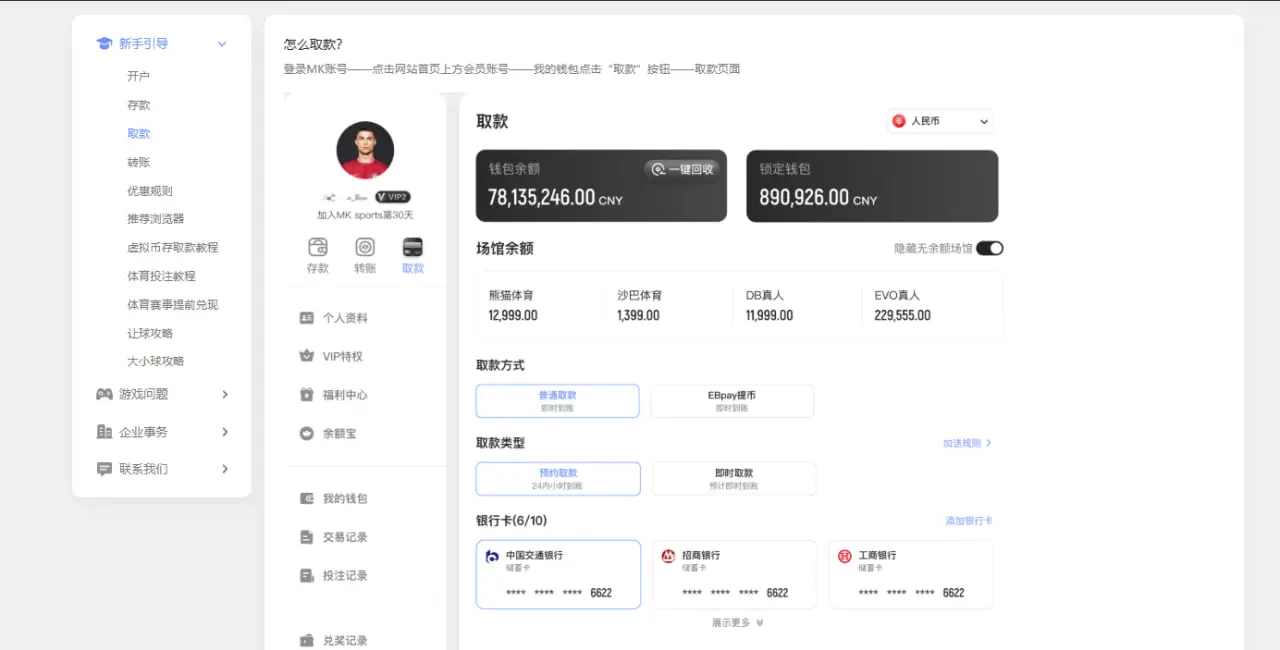Click the 福利中心 gift icon
Viewport: 1280px width, 650px height.
click(x=307, y=395)
